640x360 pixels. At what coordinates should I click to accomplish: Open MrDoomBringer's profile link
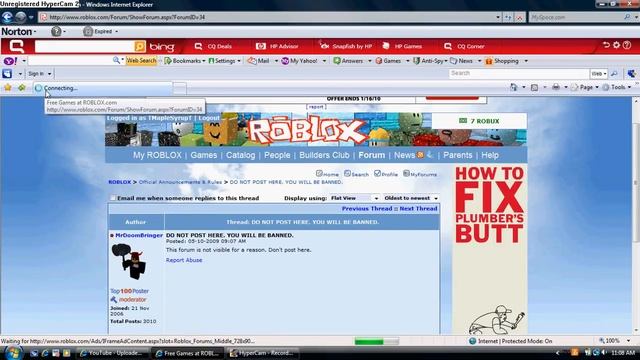click(x=139, y=235)
